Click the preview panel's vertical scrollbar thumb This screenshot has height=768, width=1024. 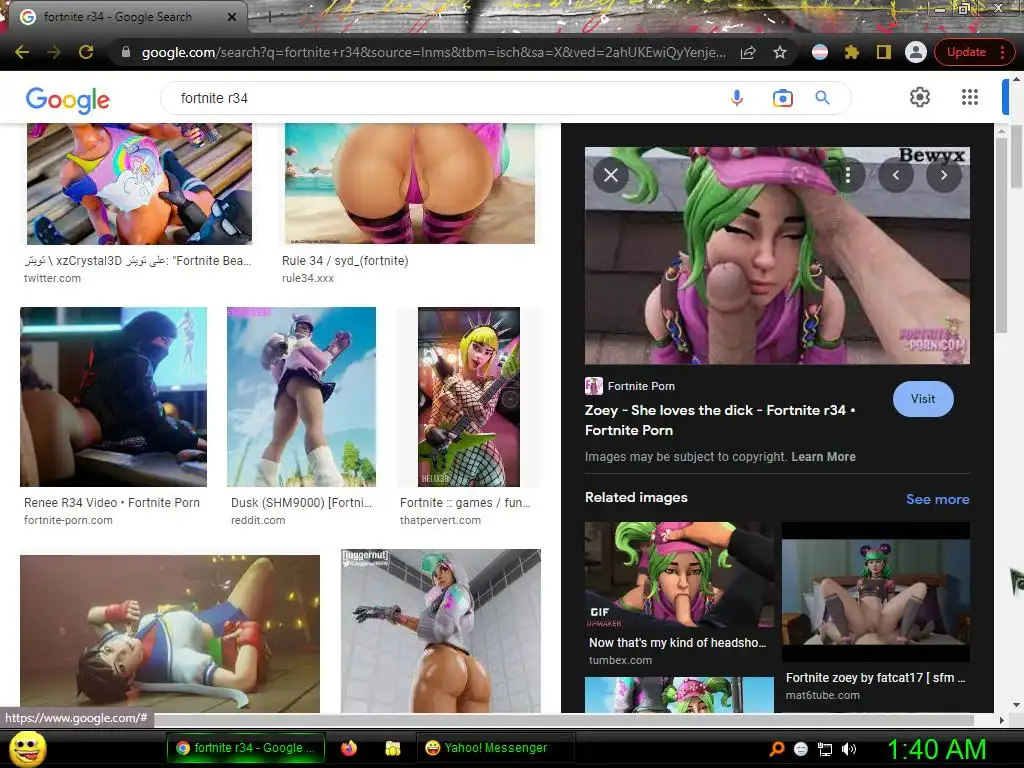point(1000,235)
